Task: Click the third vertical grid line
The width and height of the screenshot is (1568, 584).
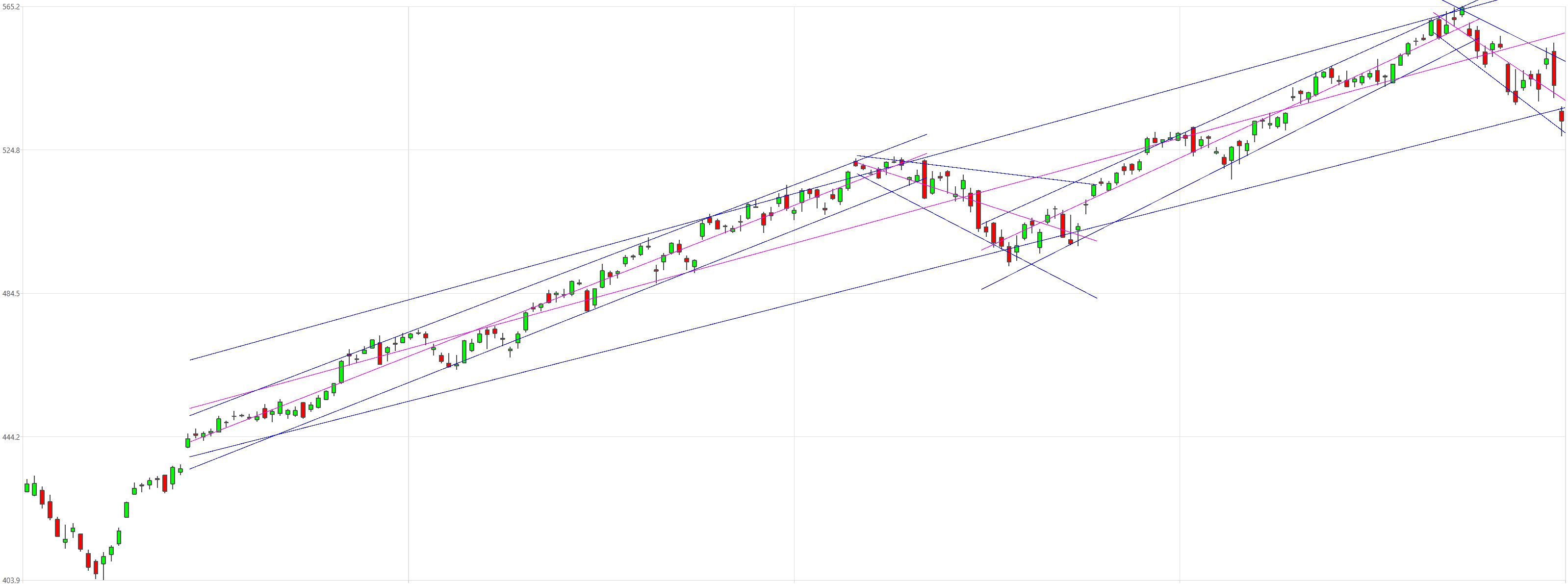Action: pyautogui.click(x=1180, y=292)
